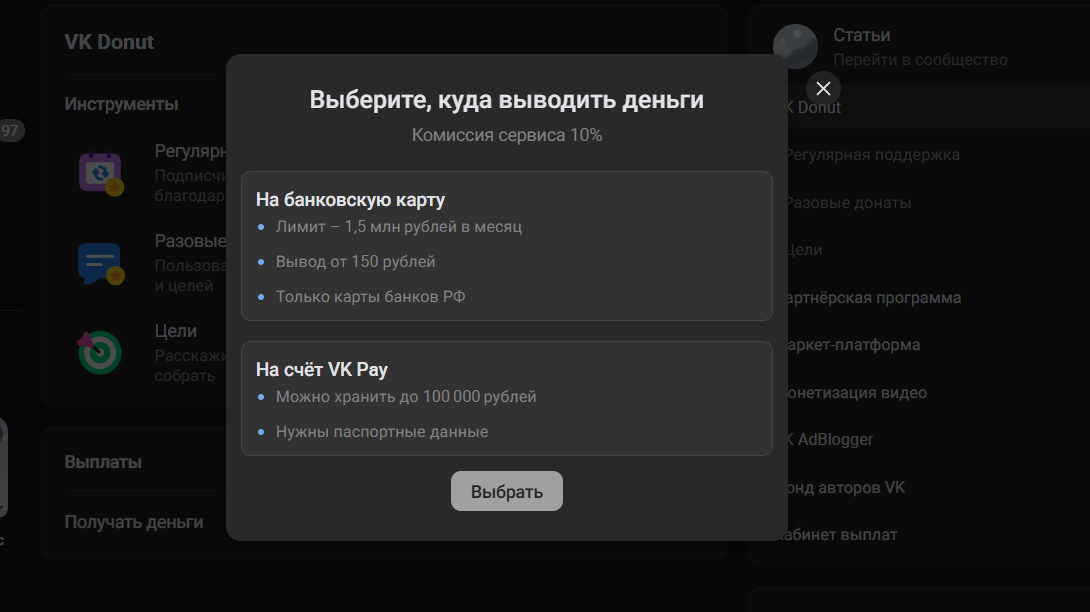Dismiss the payout dialog with the X icon

coord(822,88)
